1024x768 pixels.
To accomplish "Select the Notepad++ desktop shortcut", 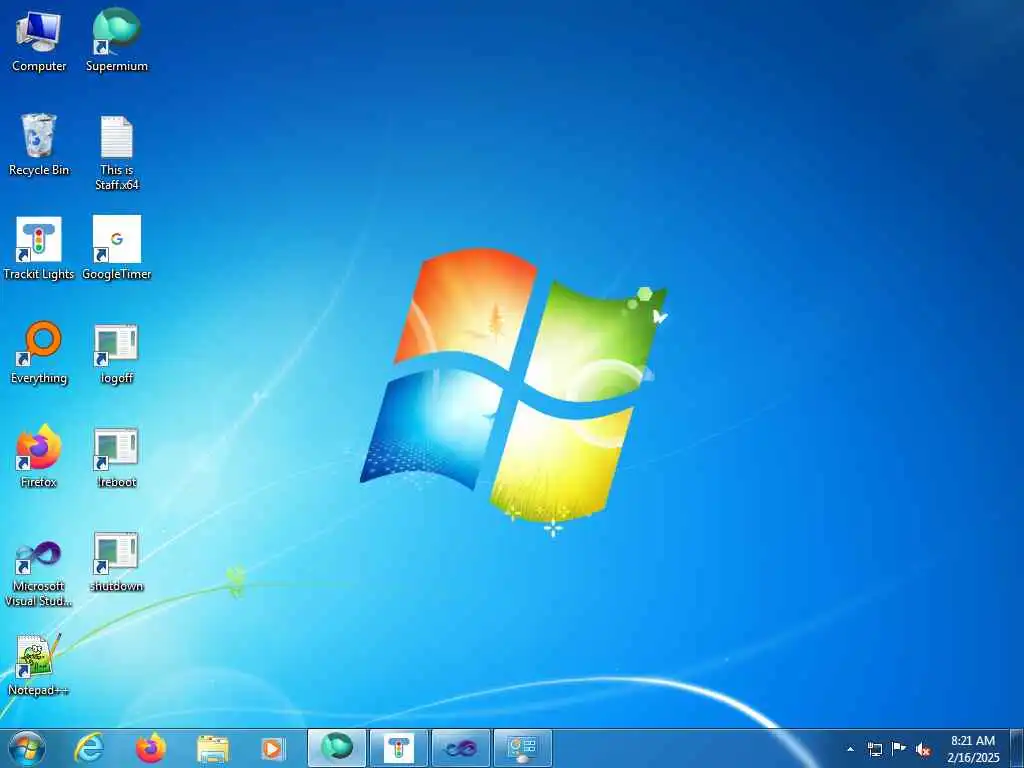I will [39, 665].
